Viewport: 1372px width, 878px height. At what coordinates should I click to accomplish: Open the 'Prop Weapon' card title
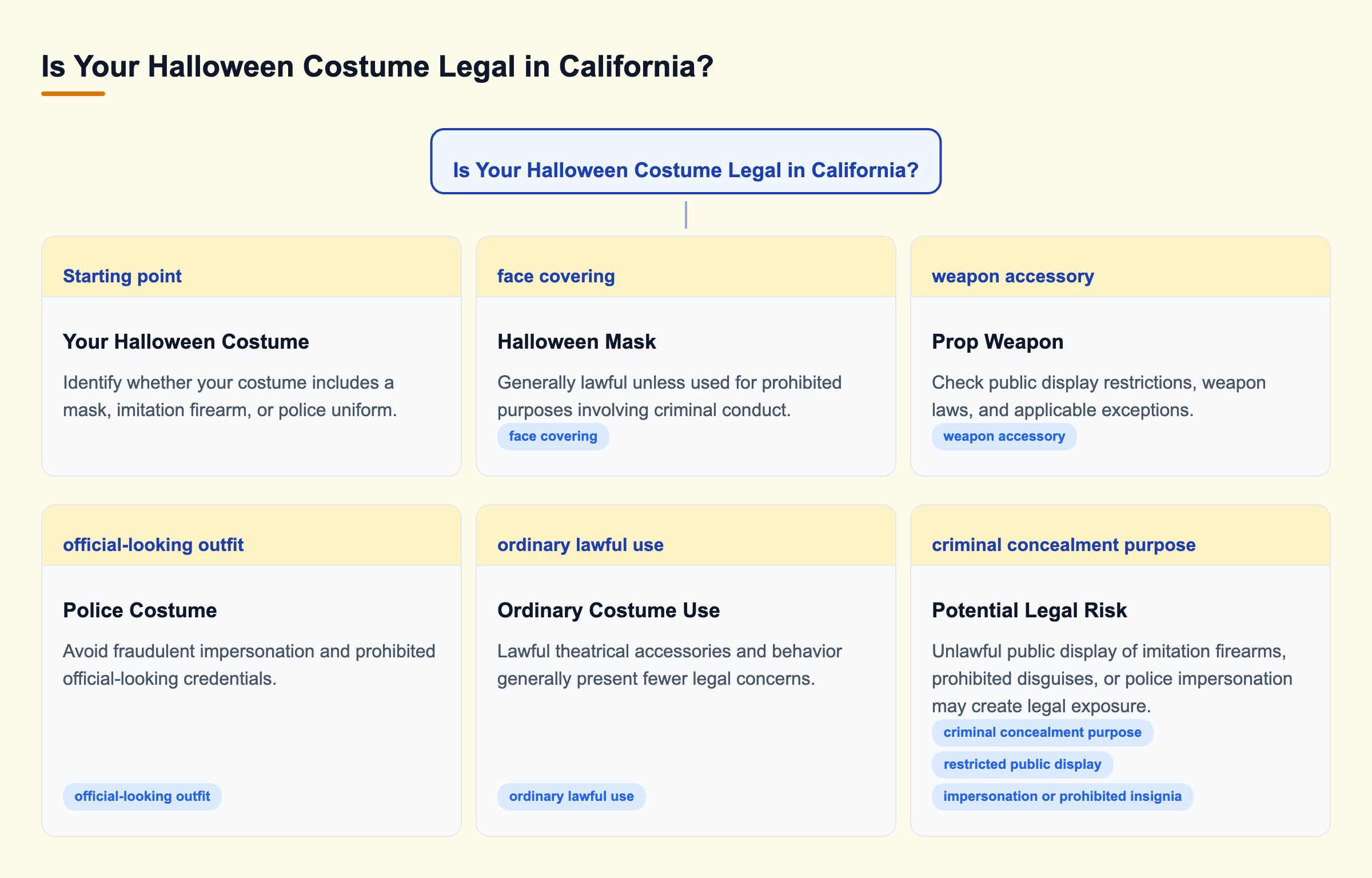pos(998,341)
